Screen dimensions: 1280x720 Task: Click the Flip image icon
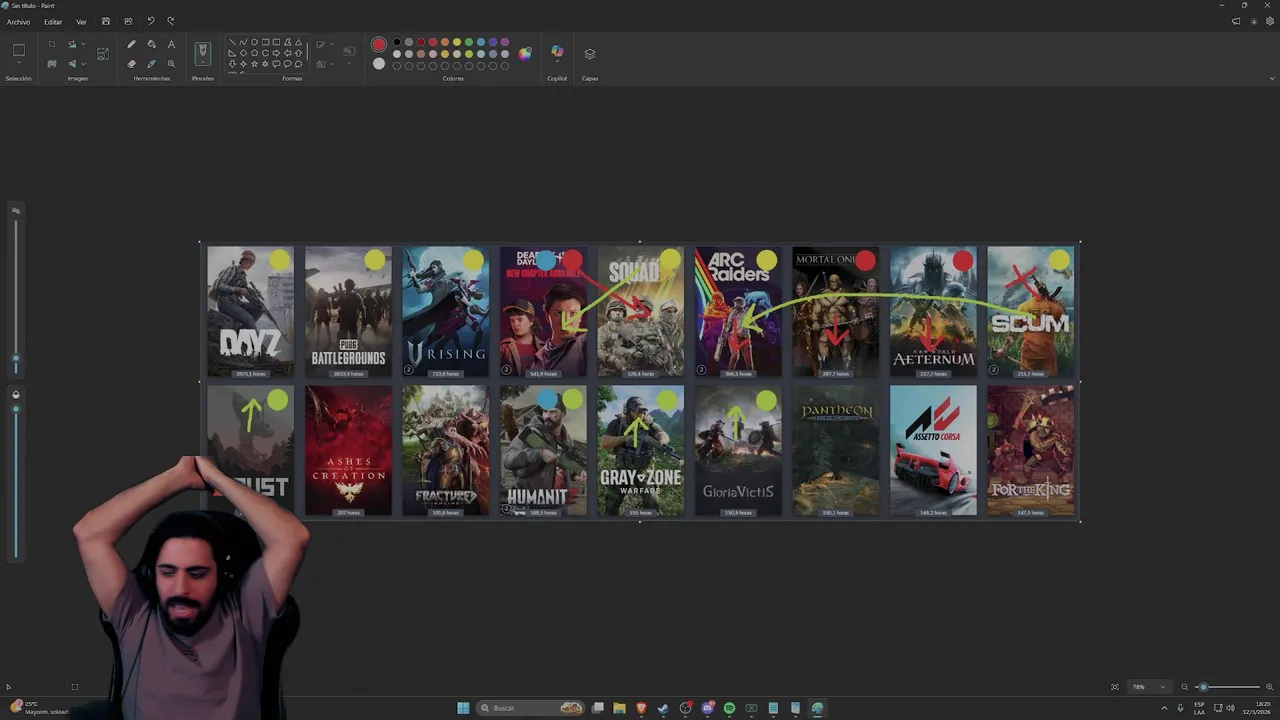[x=72, y=63]
